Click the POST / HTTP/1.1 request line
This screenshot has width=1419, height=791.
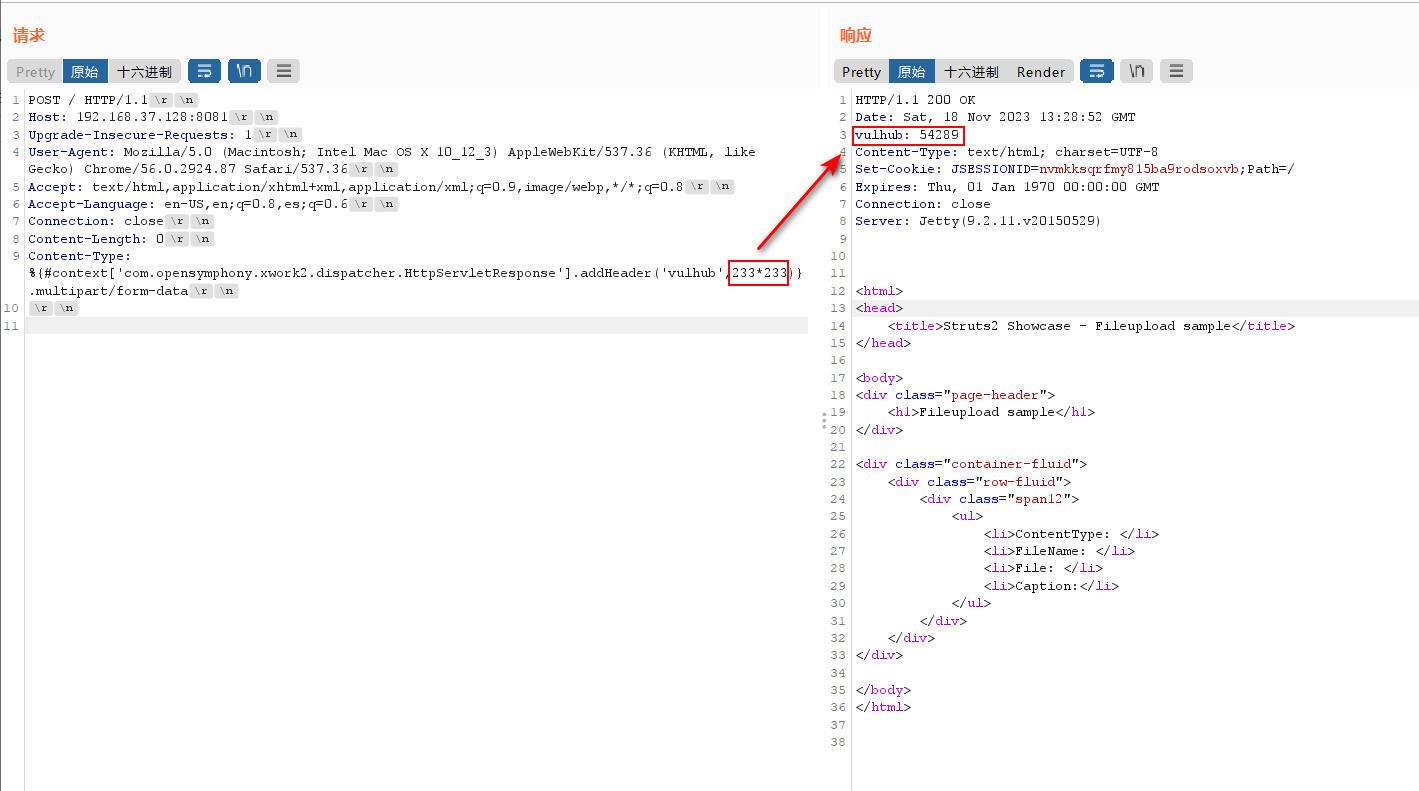click(88, 100)
